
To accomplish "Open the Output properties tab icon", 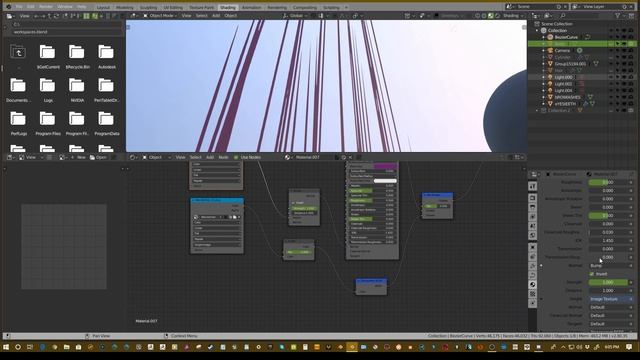I will [x=533, y=207].
